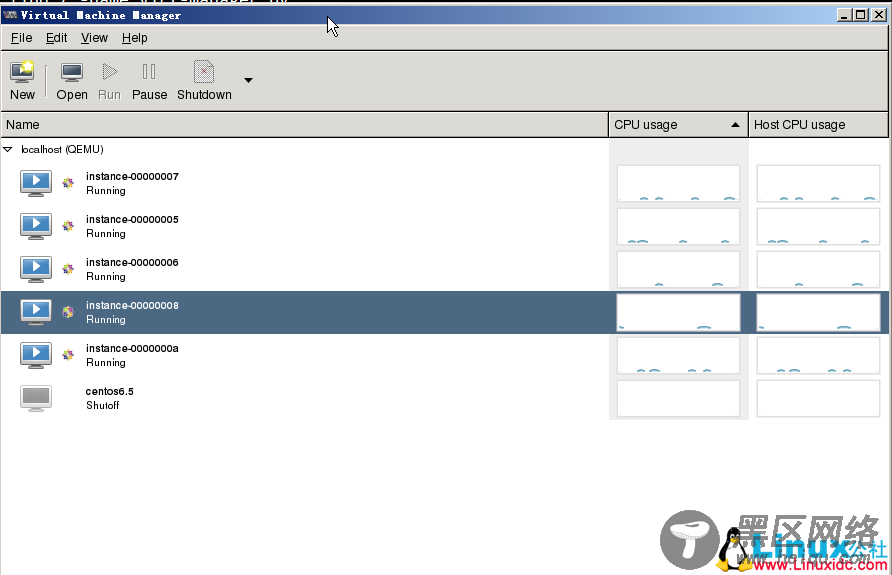Click the running monitor icon of instance-0000000a

point(36,355)
